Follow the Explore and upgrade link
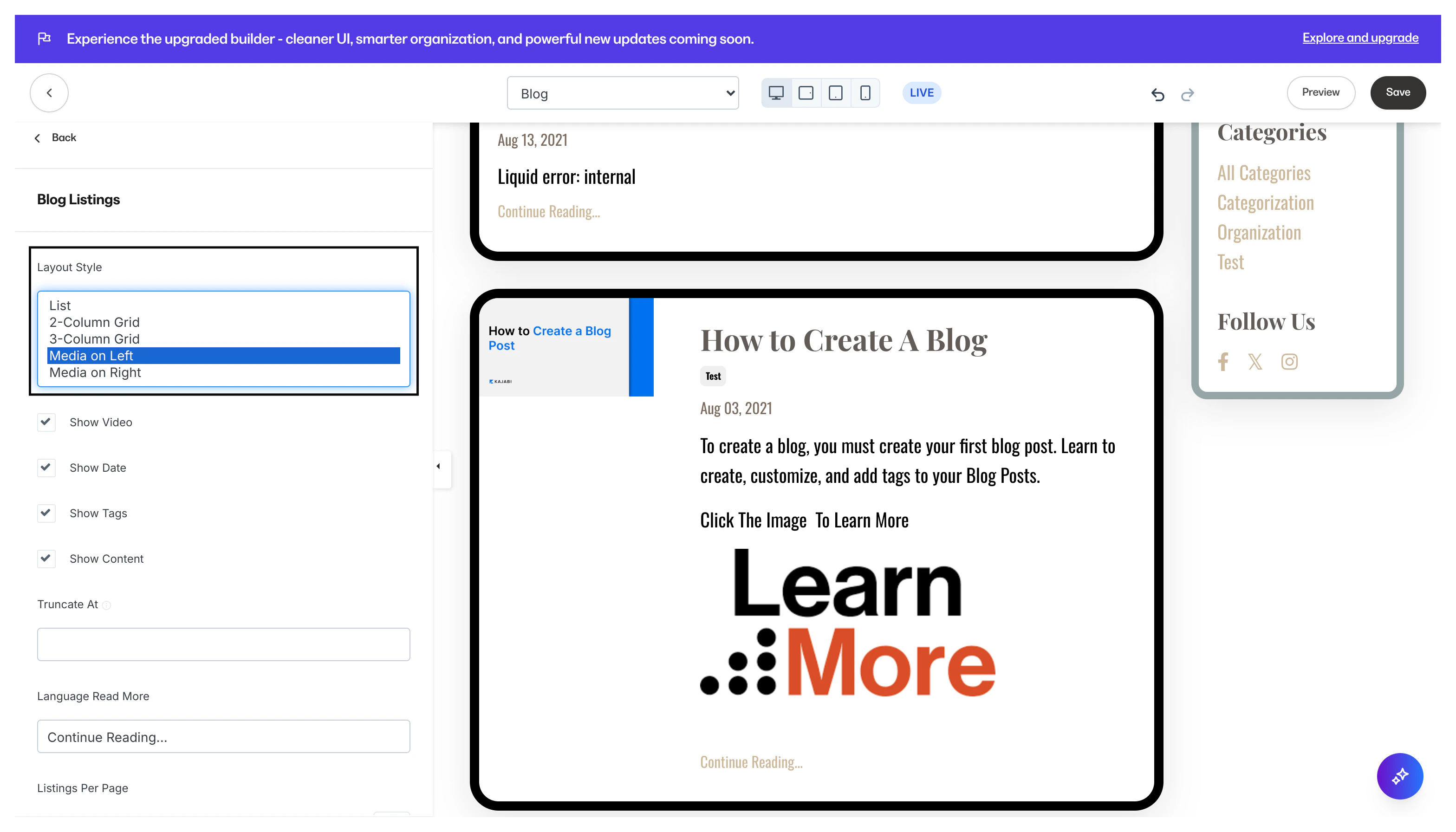 [1360, 38]
